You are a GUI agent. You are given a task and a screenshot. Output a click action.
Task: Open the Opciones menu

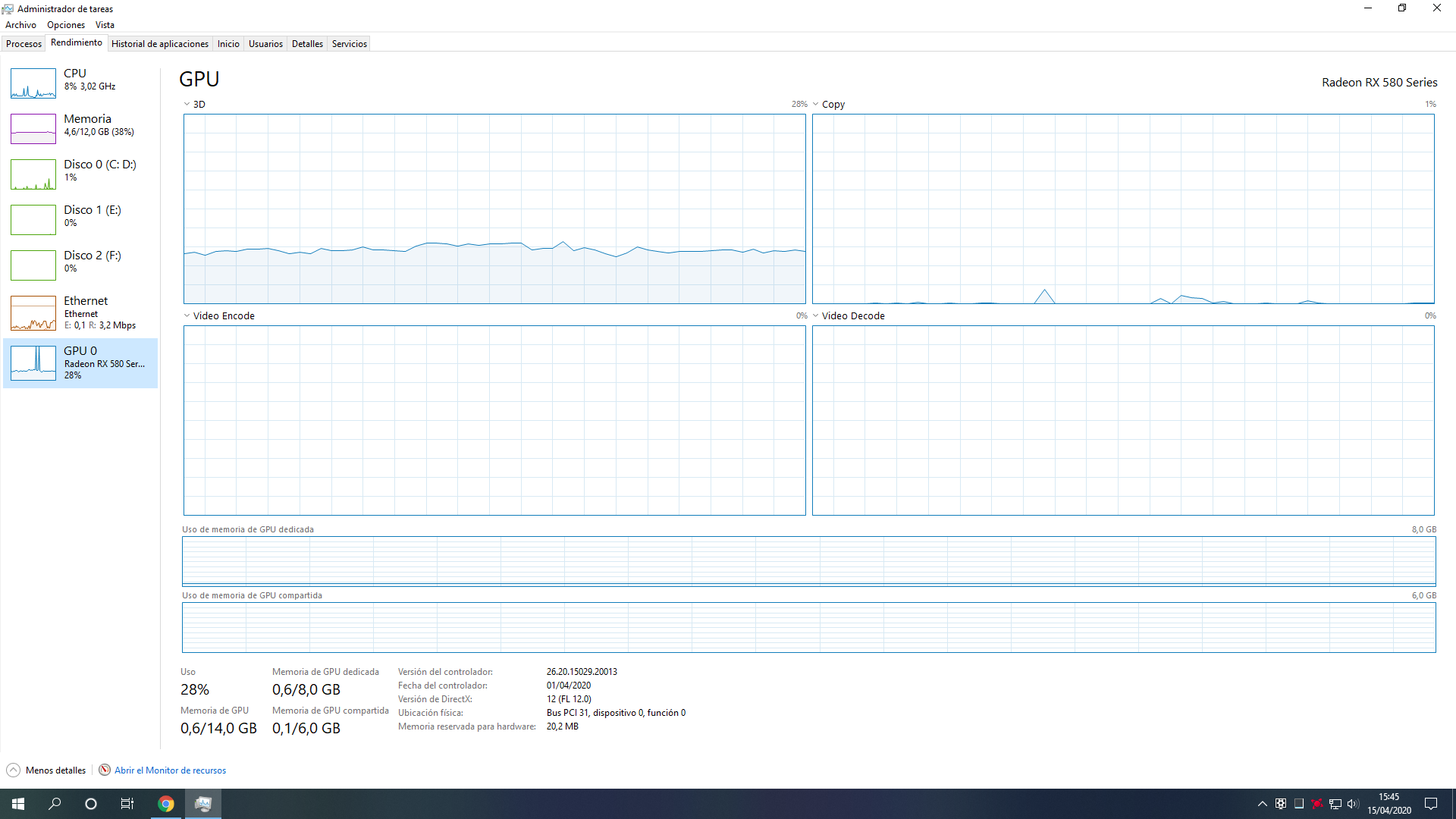(x=66, y=25)
